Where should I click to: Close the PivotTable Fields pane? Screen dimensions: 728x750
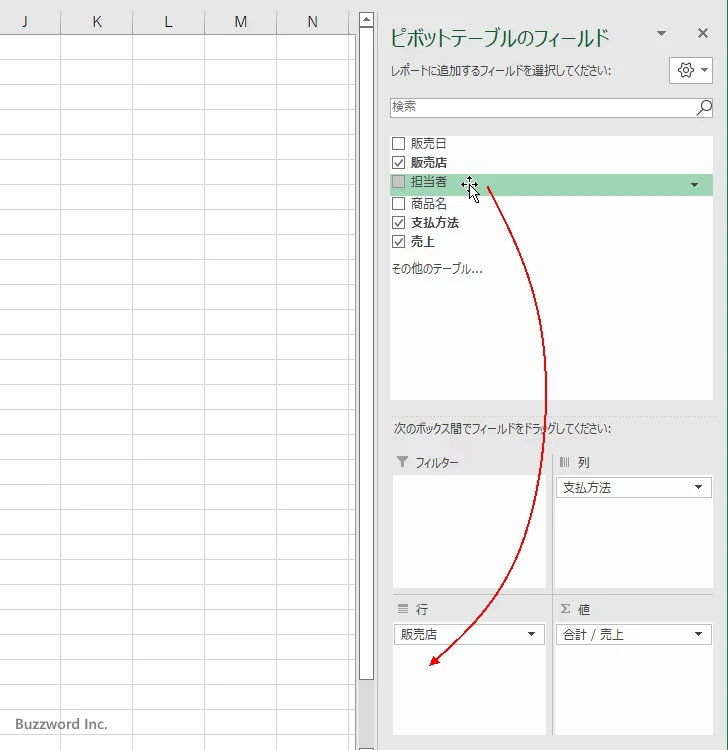tap(703, 33)
